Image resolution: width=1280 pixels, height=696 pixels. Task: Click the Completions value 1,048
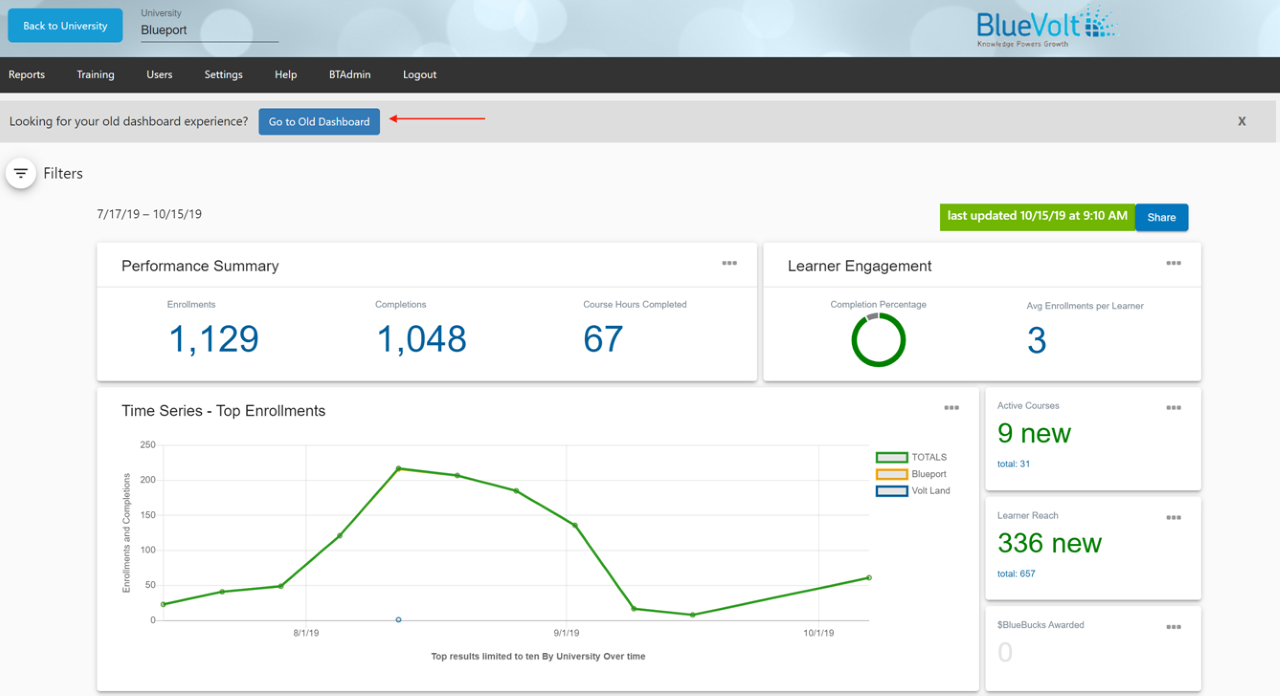(x=421, y=339)
